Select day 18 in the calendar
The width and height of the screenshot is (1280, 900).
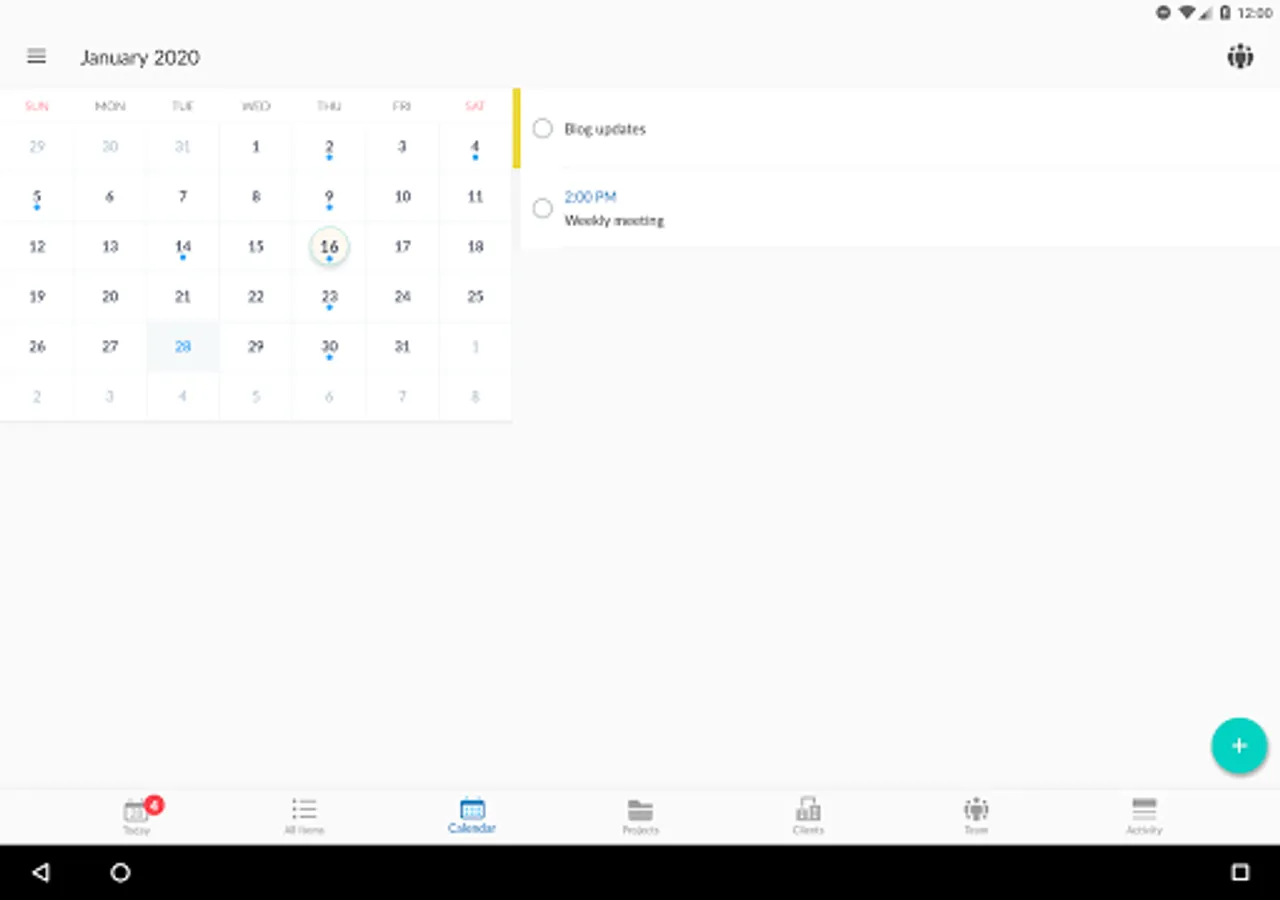[x=475, y=247]
